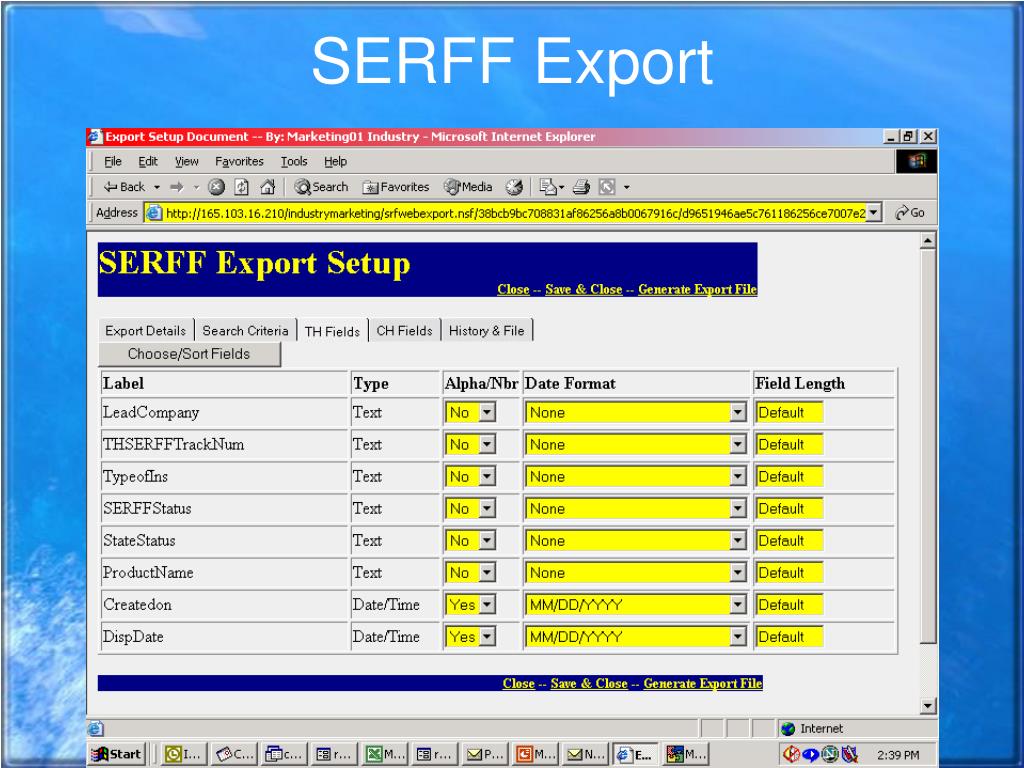Open the Edit menu
The height and width of the screenshot is (768, 1024).
(148, 161)
